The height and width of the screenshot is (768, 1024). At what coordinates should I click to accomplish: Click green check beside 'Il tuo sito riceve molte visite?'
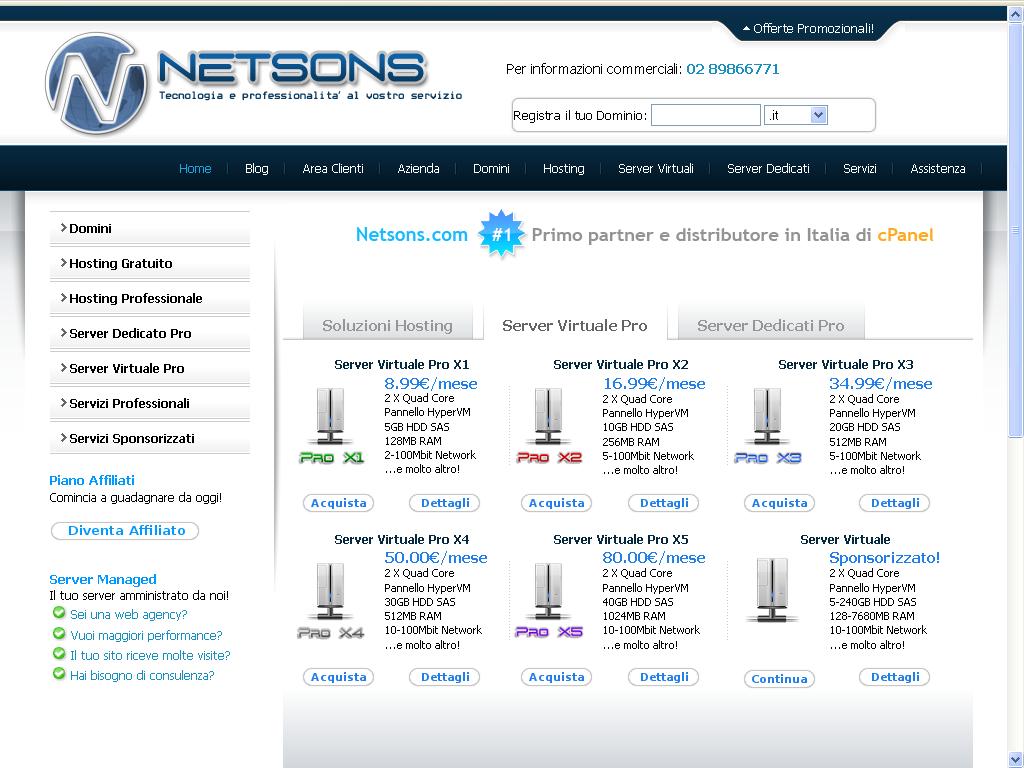[x=59, y=654]
